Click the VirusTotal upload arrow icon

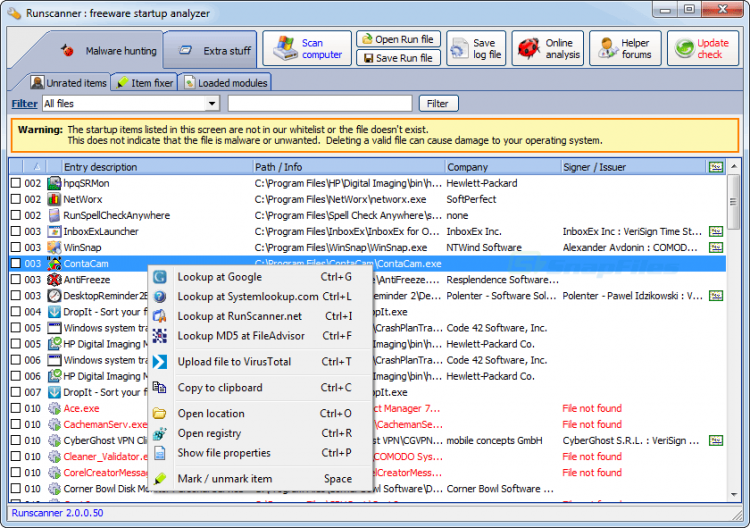160,362
